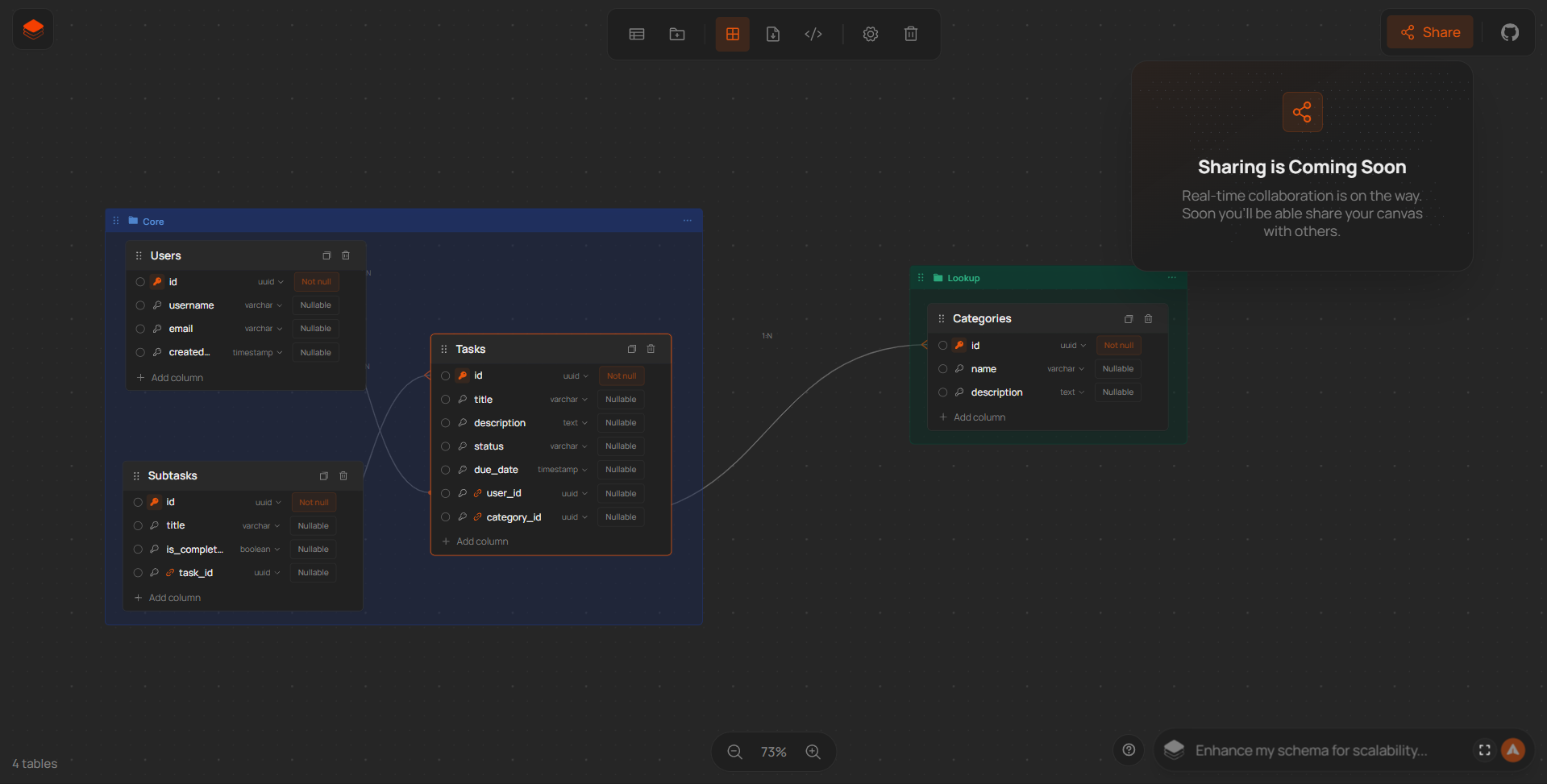
Task: Switch to code view with the </> icon
Action: pyautogui.click(x=813, y=34)
